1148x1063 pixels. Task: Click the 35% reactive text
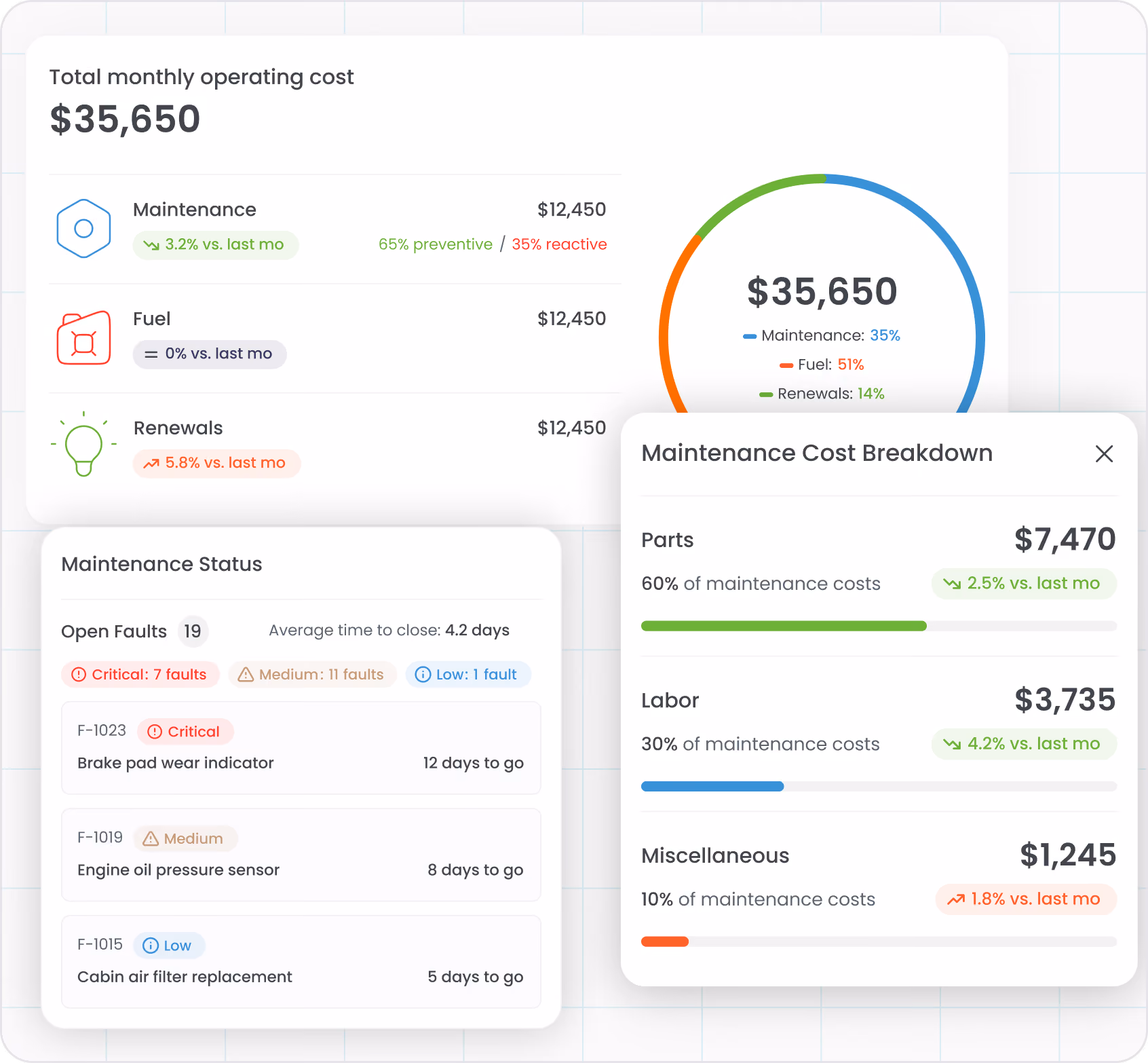(x=559, y=244)
